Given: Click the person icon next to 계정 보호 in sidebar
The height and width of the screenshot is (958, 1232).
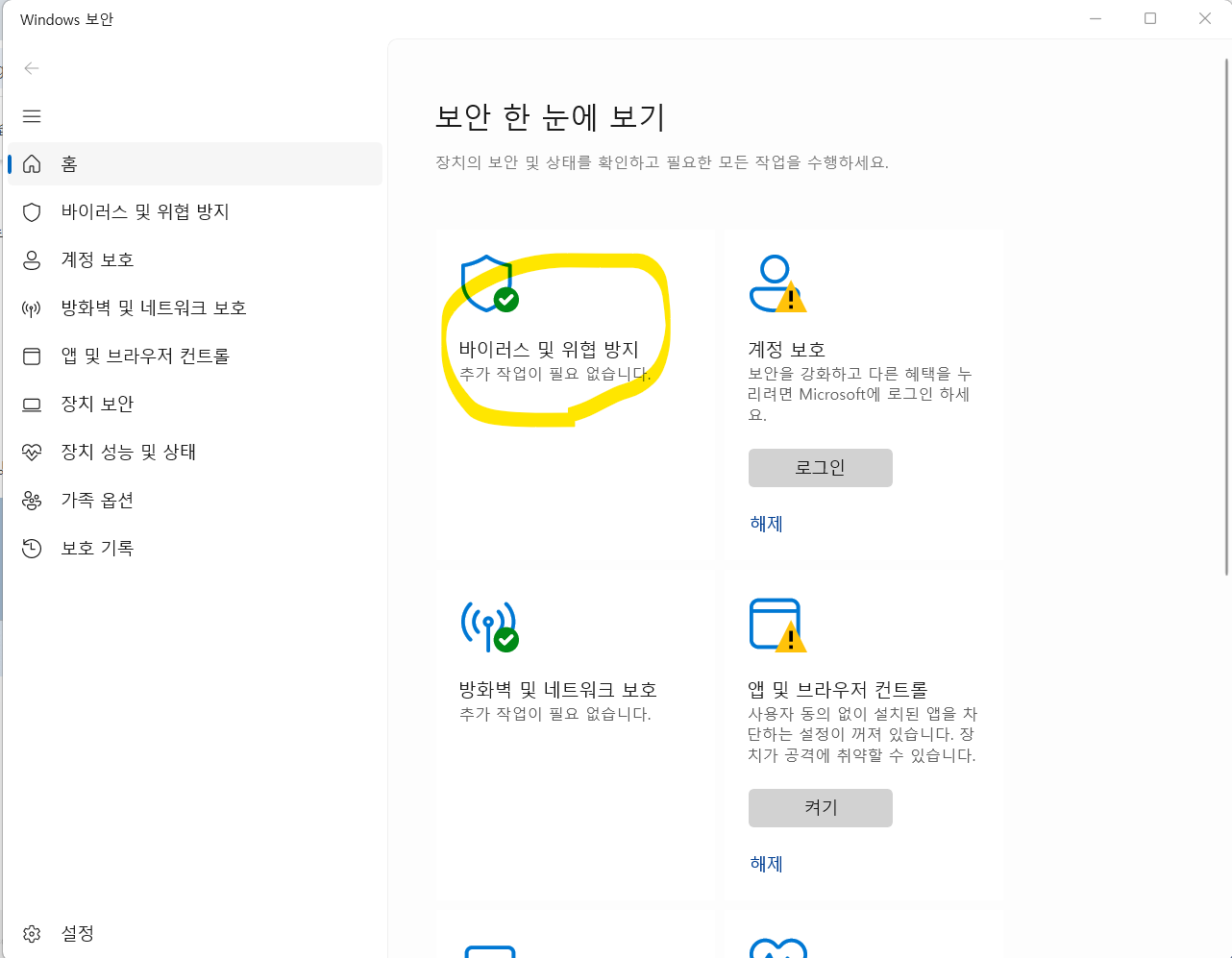Looking at the screenshot, I should tap(32, 260).
